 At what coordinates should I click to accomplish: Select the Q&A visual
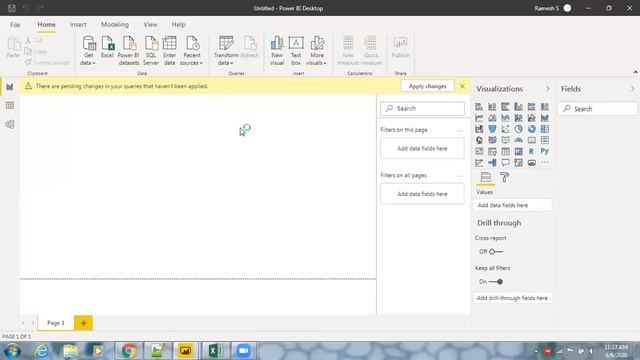(505, 162)
